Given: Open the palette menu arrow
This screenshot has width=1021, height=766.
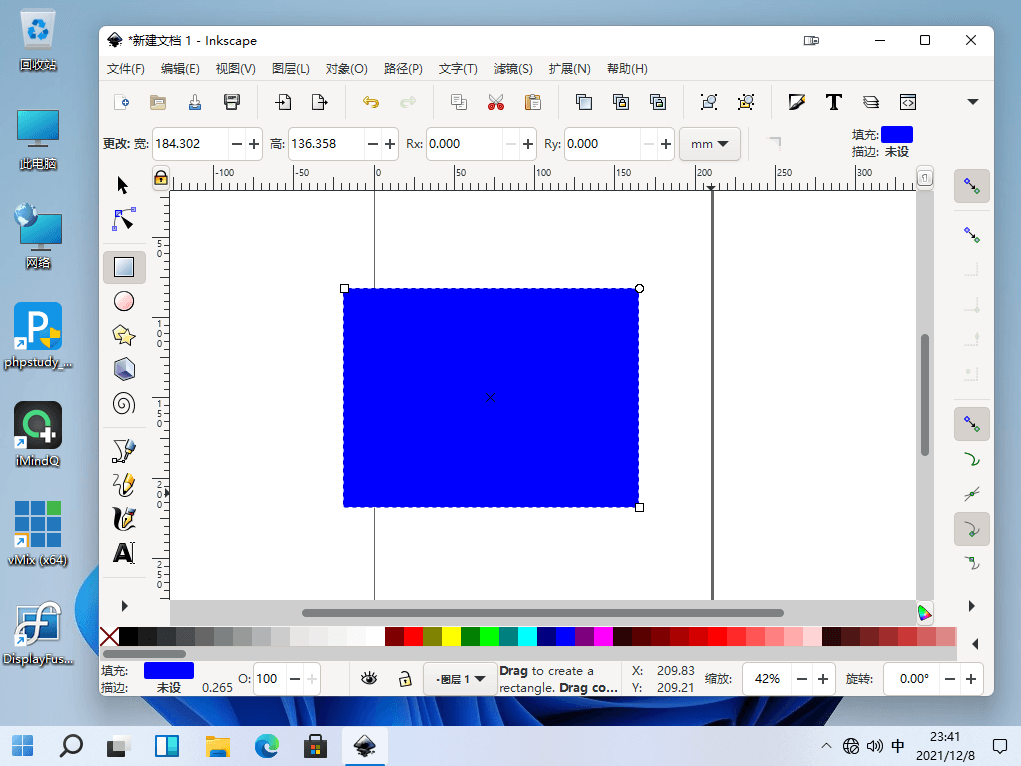Looking at the screenshot, I should 975,644.
